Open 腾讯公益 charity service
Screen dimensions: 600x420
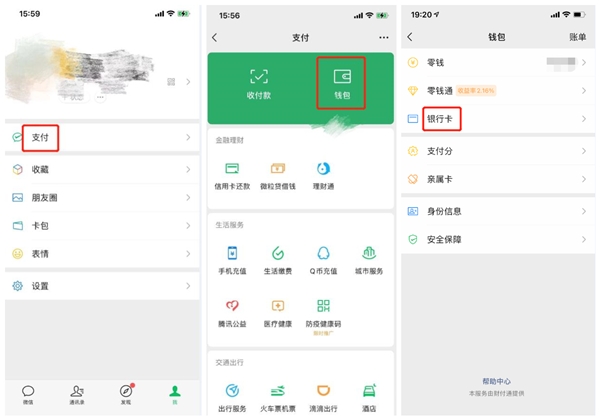(x=232, y=314)
